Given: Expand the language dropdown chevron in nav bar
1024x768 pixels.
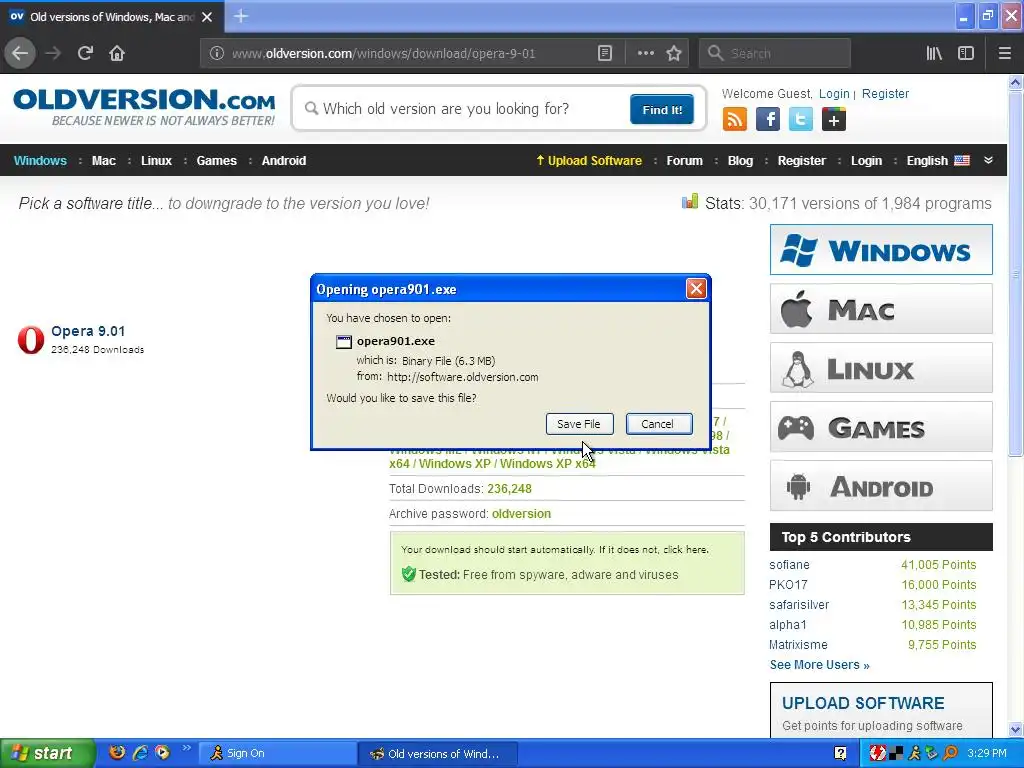Looking at the screenshot, I should [988, 160].
